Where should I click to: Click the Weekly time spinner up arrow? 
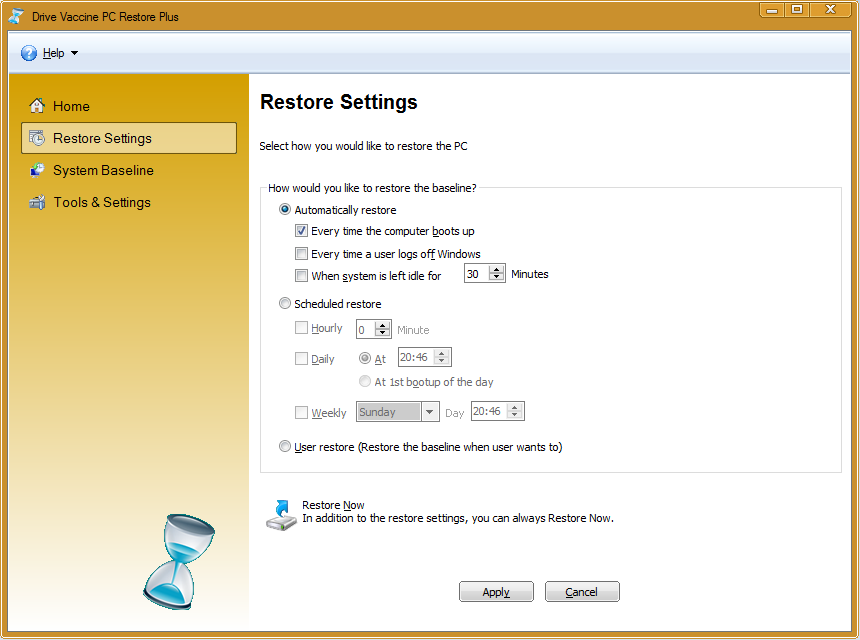tap(514, 407)
